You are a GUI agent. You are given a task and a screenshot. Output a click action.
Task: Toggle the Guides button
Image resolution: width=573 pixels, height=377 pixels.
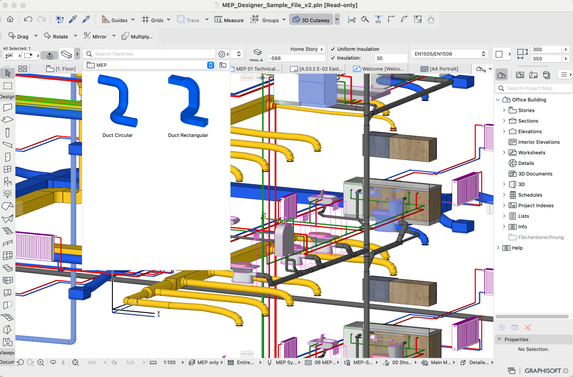click(114, 20)
